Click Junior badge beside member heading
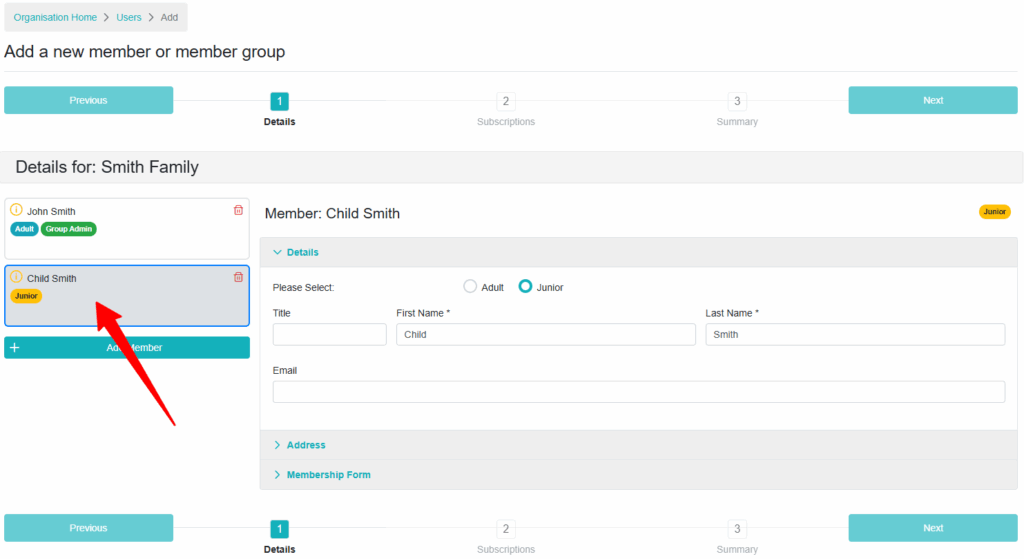 (x=995, y=212)
